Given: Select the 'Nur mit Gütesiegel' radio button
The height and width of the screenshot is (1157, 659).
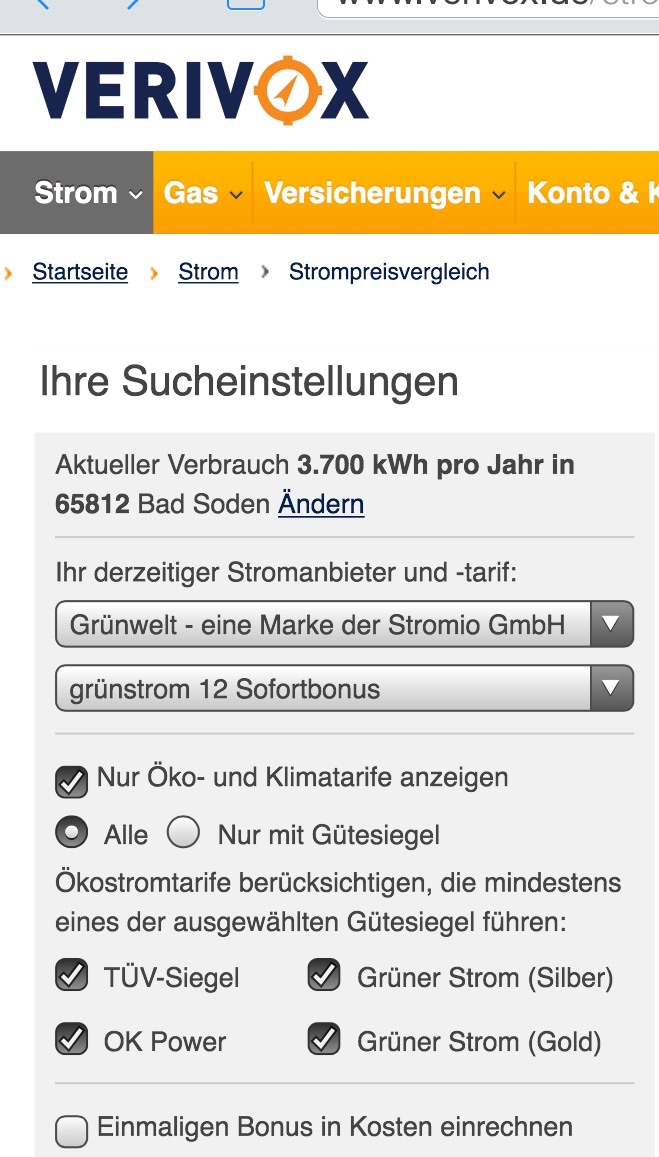Looking at the screenshot, I should point(184,833).
